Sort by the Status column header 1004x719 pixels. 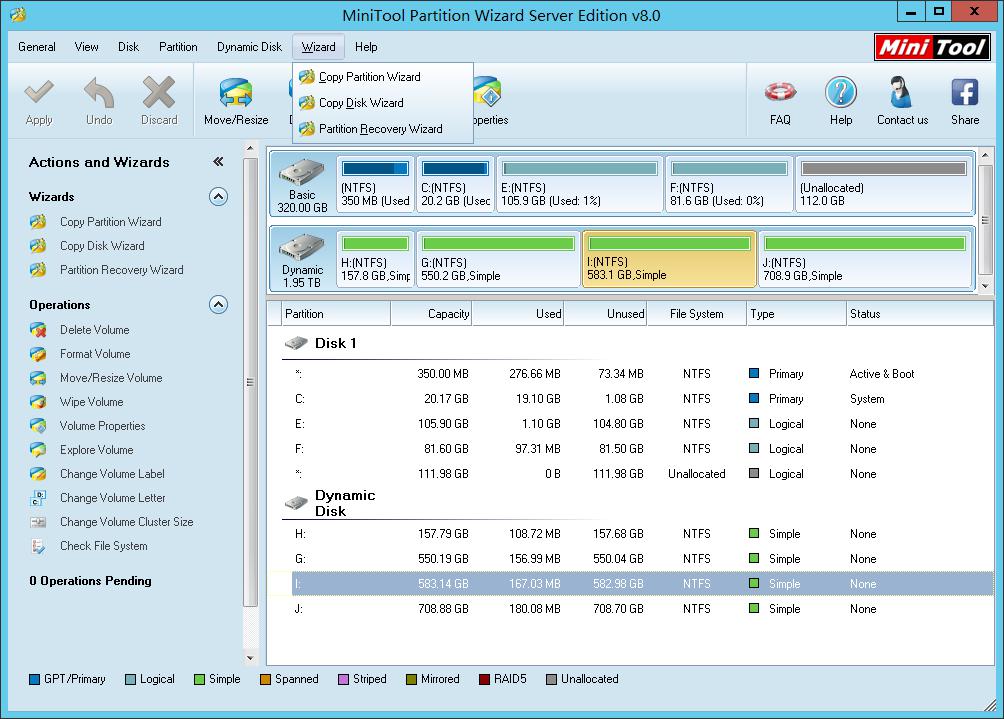point(919,314)
